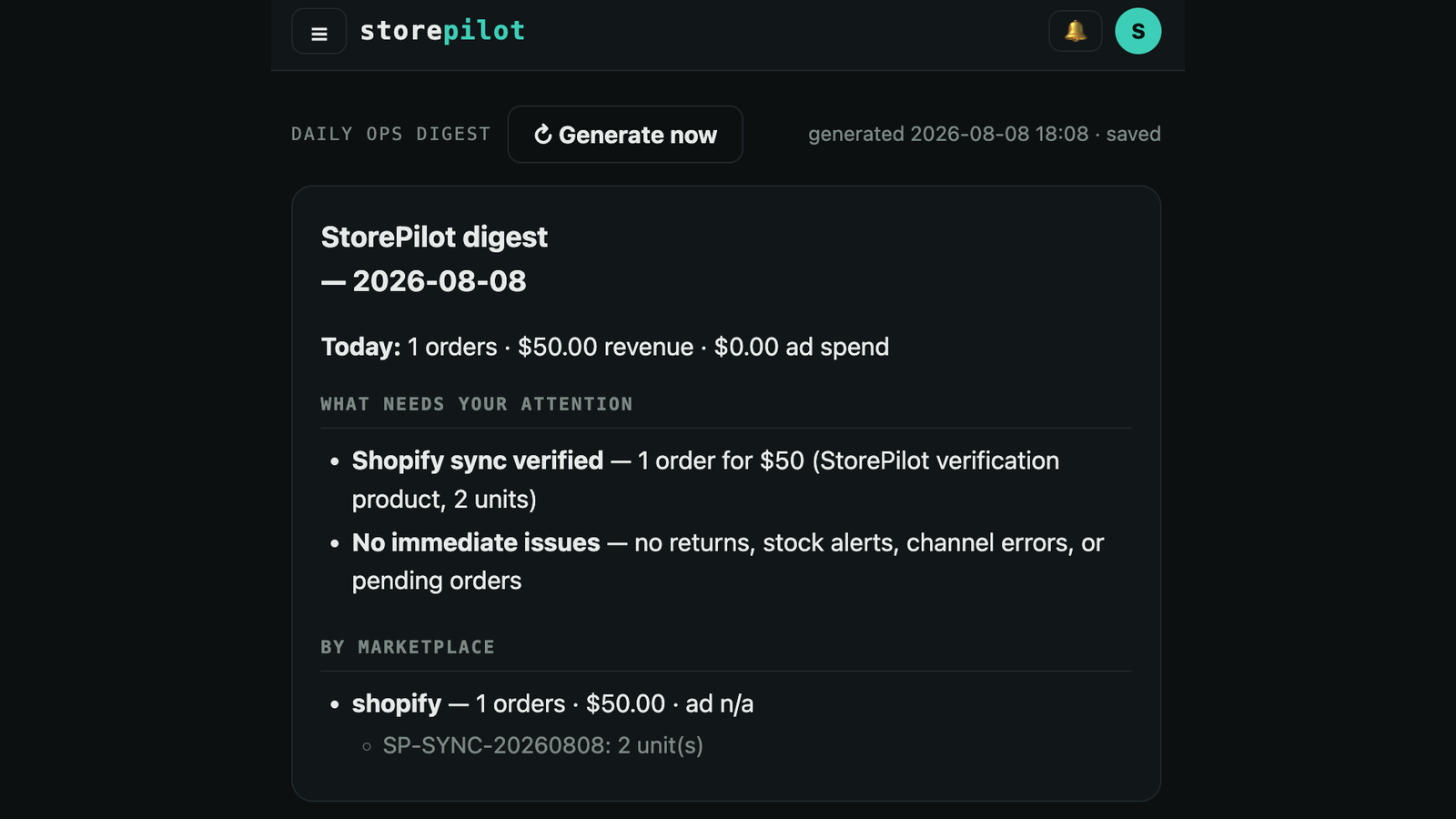Select the No immediate issues item
1456x819 pixels.
[x=728, y=561]
